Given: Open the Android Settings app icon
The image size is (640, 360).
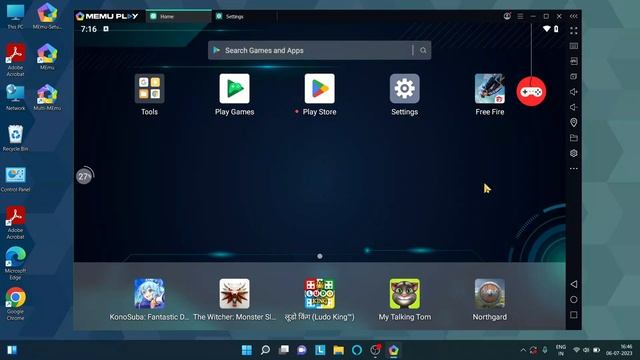Looking at the screenshot, I should pyautogui.click(x=404, y=89).
